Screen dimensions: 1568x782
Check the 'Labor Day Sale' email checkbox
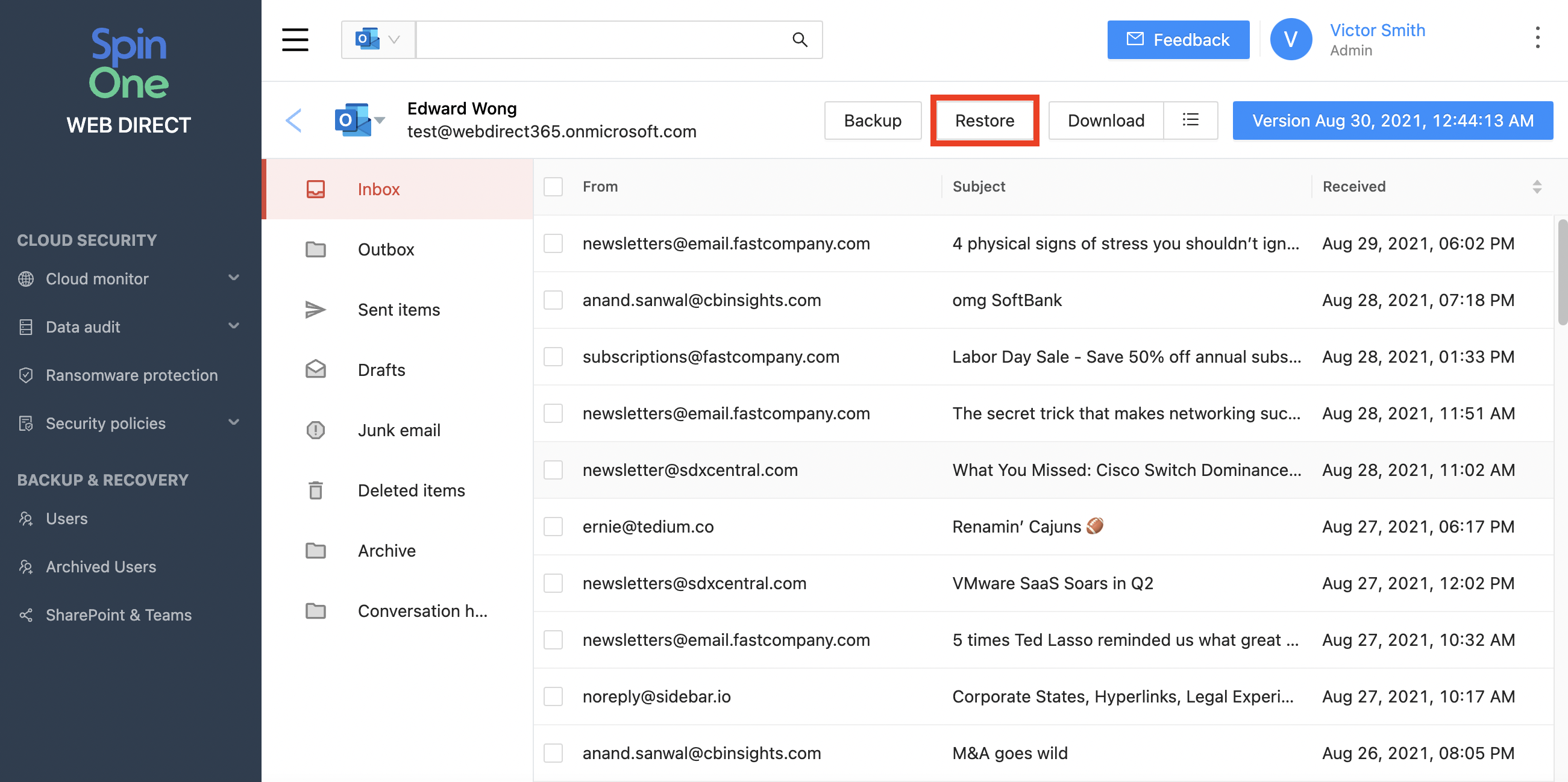tap(553, 357)
